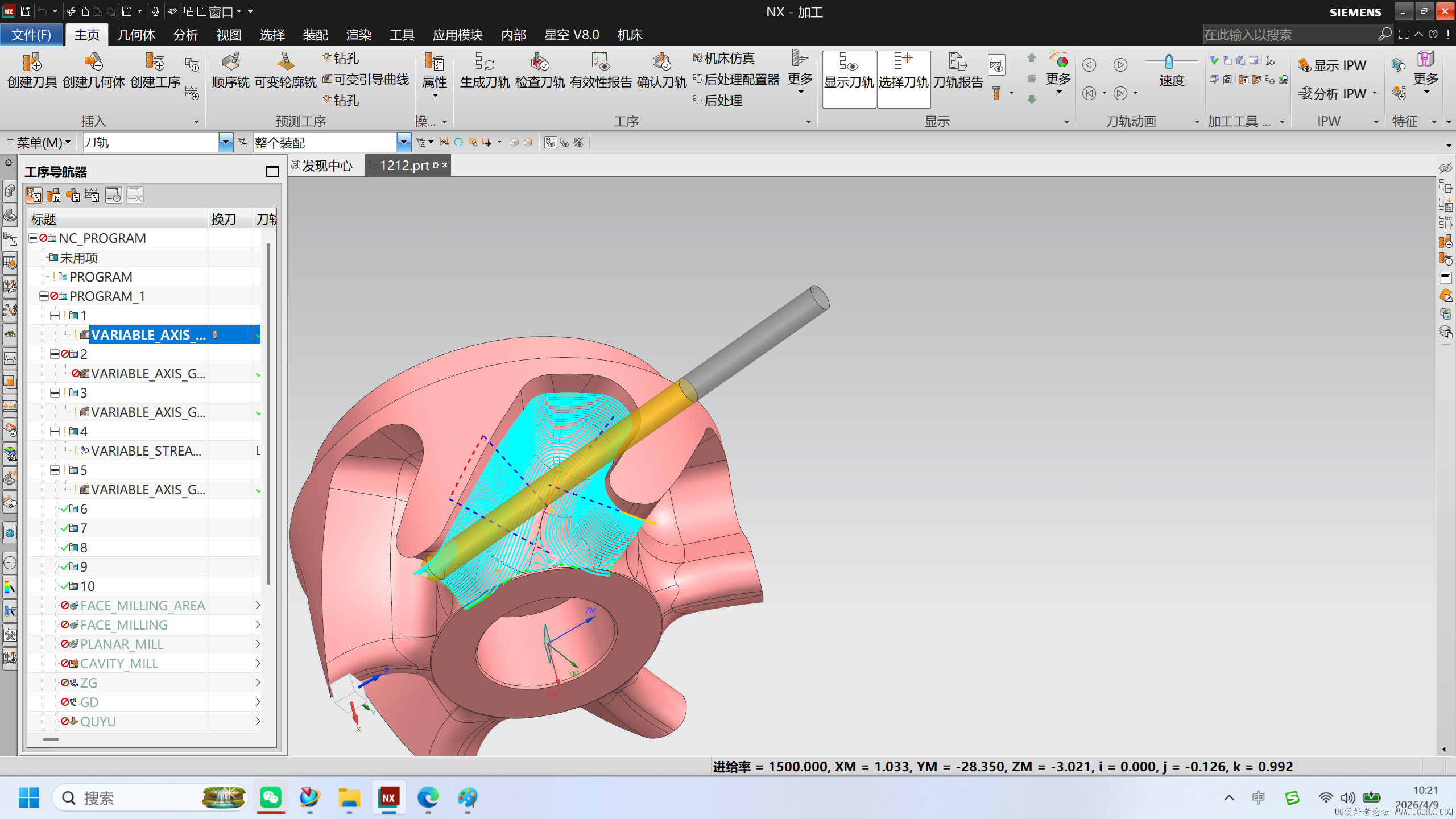Screen dimensions: 1456x819
Task: Click the 显示 IPW icon
Action: click(x=1331, y=65)
